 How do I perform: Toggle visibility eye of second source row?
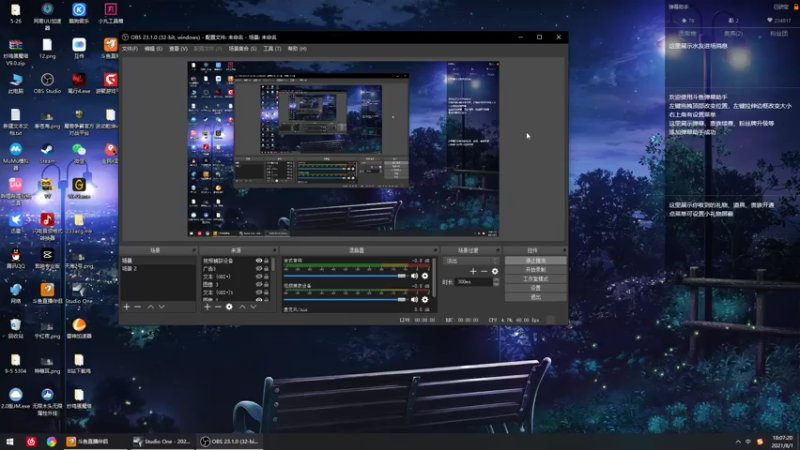[x=259, y=268]
